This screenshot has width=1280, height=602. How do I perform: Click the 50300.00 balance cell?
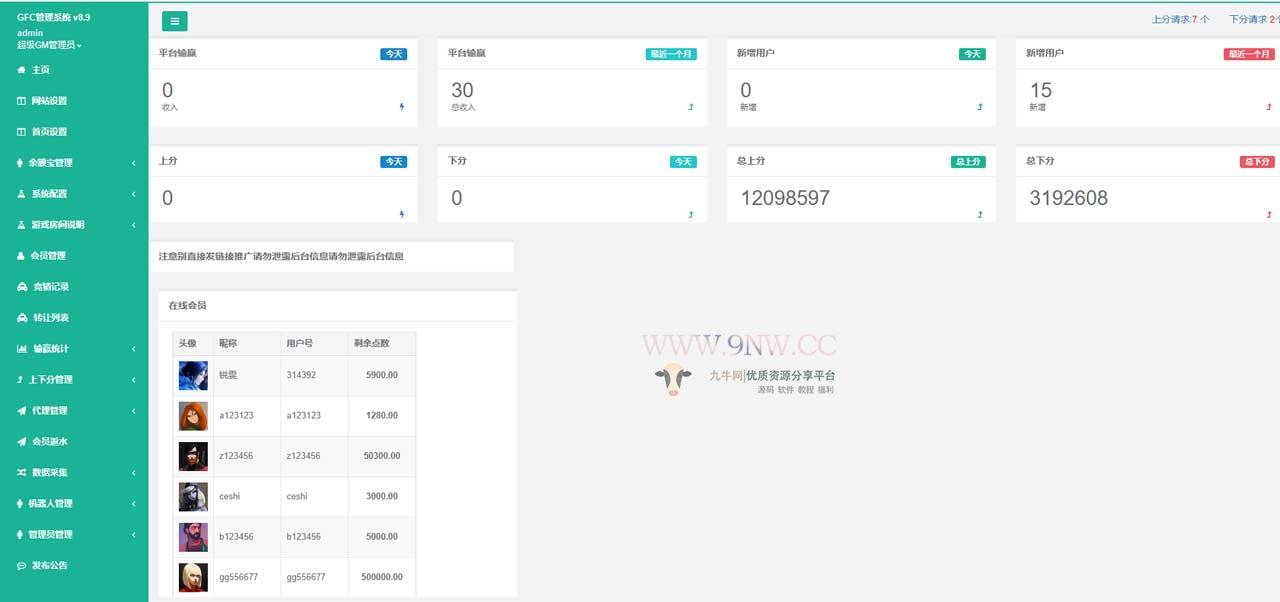pyautogui.click(x=381, y=456)
